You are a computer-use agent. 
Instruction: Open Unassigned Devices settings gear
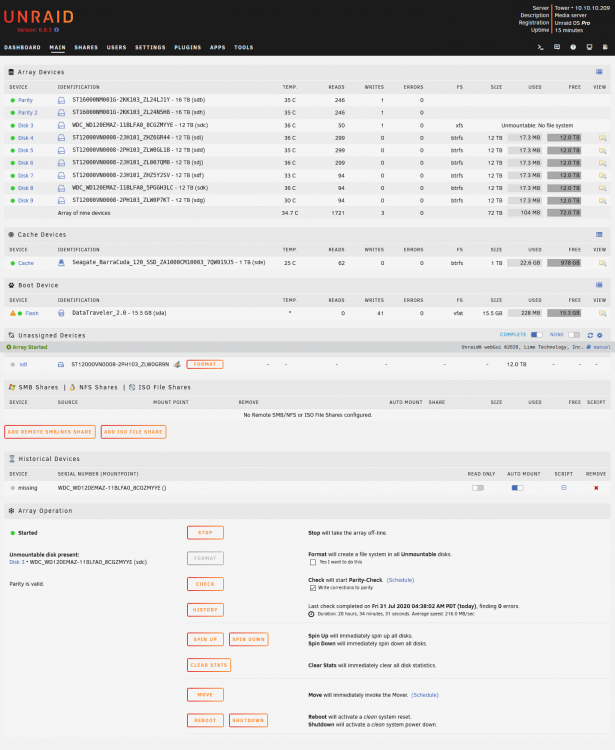click(600, 335)
